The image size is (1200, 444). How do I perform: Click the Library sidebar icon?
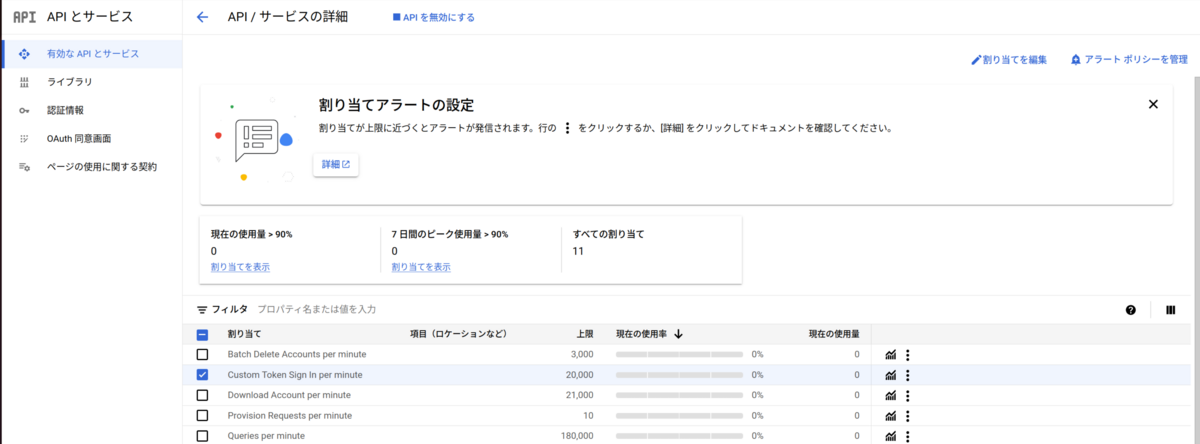click(24, 82)
